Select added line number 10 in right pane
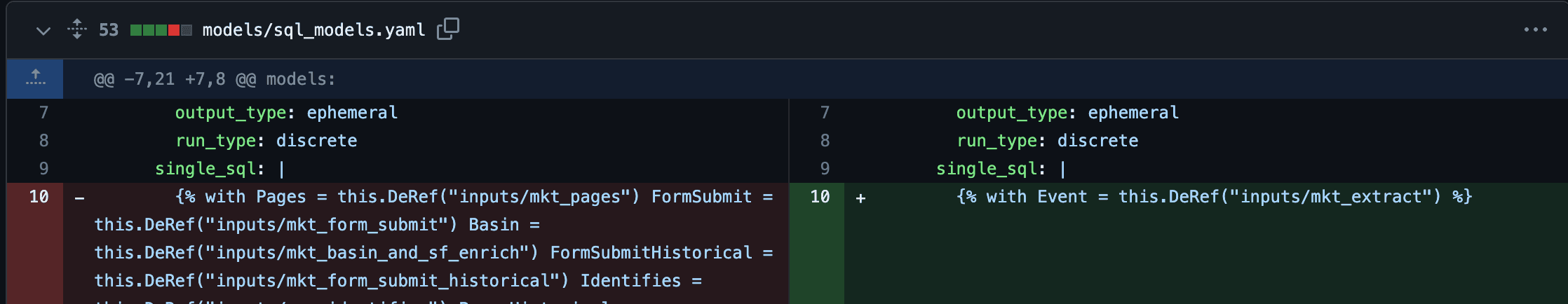Viewport: 1568px width, 304px height. coord(820,197)
